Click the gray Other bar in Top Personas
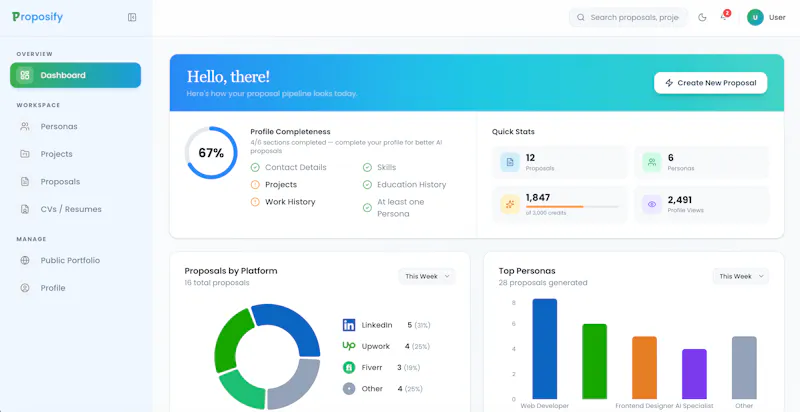Viewport: 800px width, 412px height. (x=744, y=368)
